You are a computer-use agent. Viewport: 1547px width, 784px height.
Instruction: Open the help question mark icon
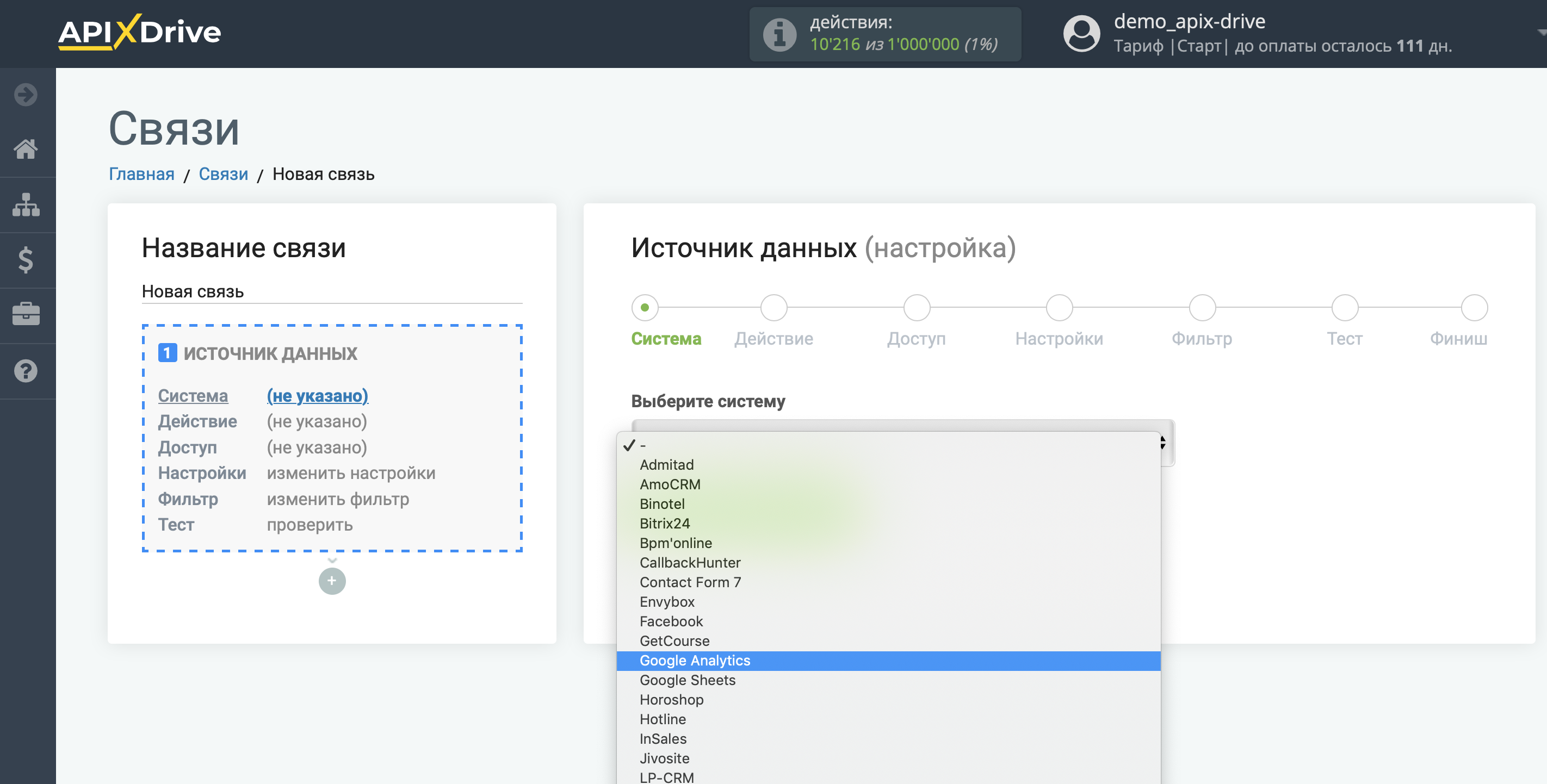point(26,370)
